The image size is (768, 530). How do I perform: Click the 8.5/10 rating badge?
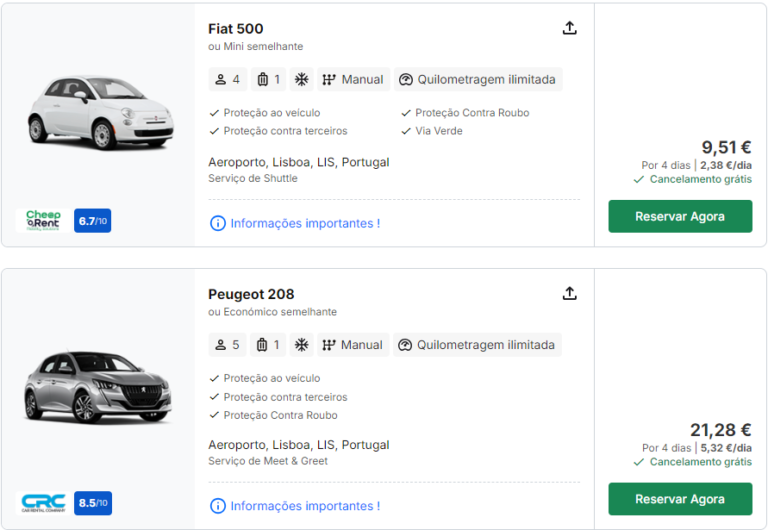pos(92,503)
